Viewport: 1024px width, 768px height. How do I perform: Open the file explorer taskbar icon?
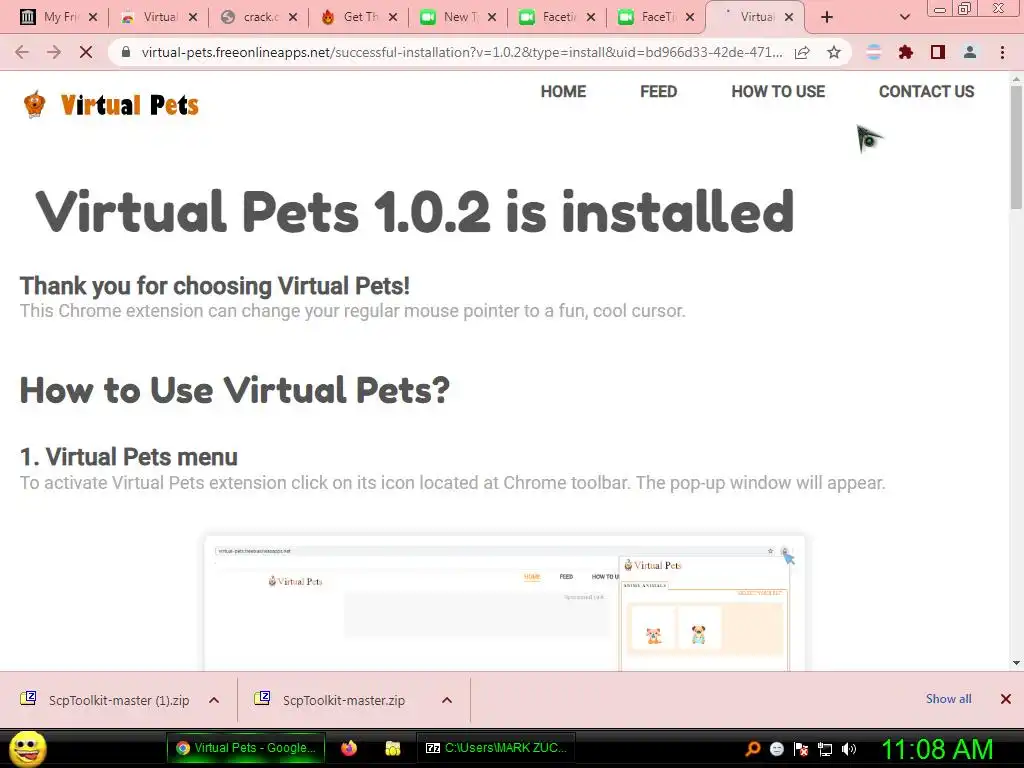tap(392, 748)
